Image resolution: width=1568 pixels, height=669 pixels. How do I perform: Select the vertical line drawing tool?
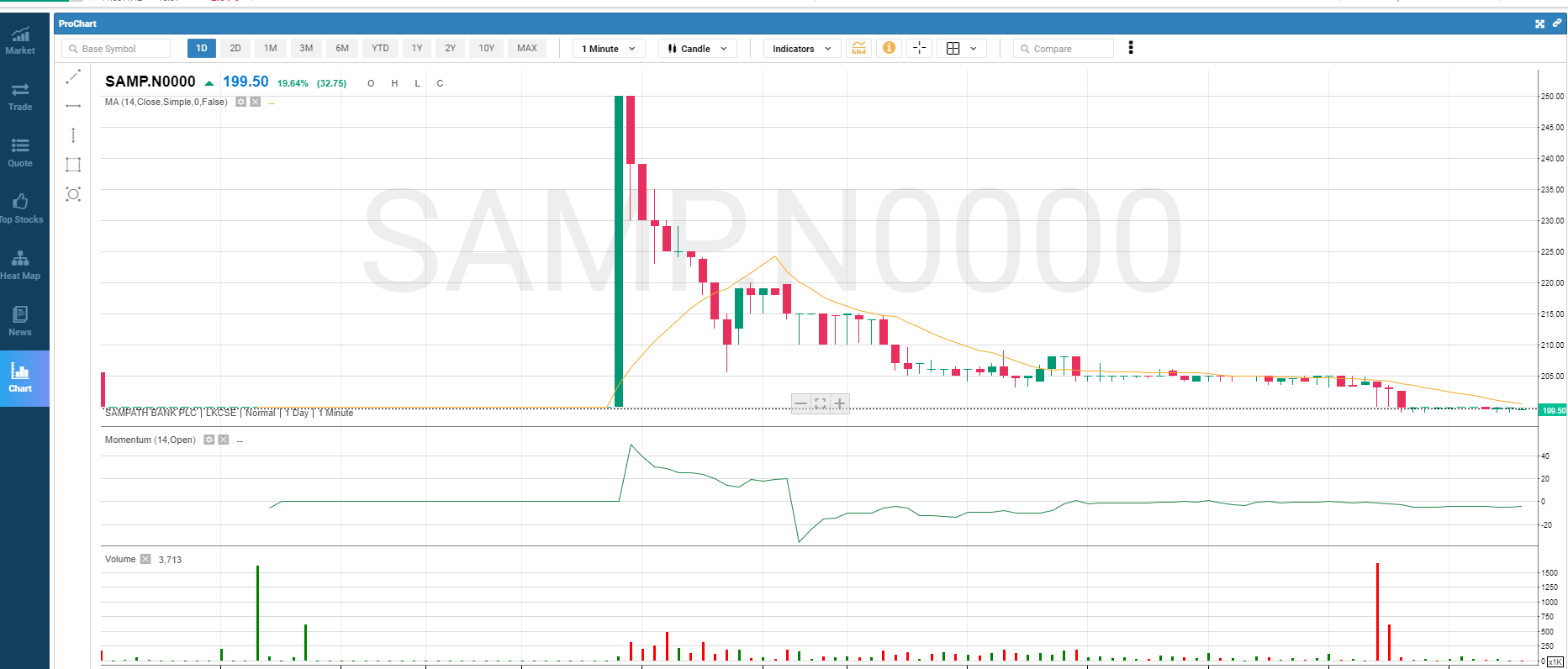[73, 135]
